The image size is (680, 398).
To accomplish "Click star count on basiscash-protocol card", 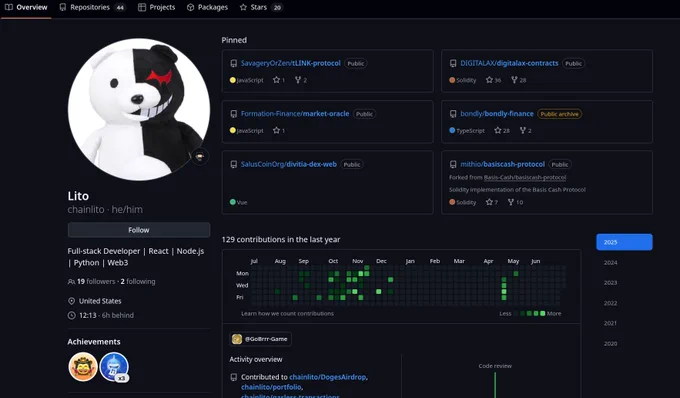I will (x=492, y=202).
